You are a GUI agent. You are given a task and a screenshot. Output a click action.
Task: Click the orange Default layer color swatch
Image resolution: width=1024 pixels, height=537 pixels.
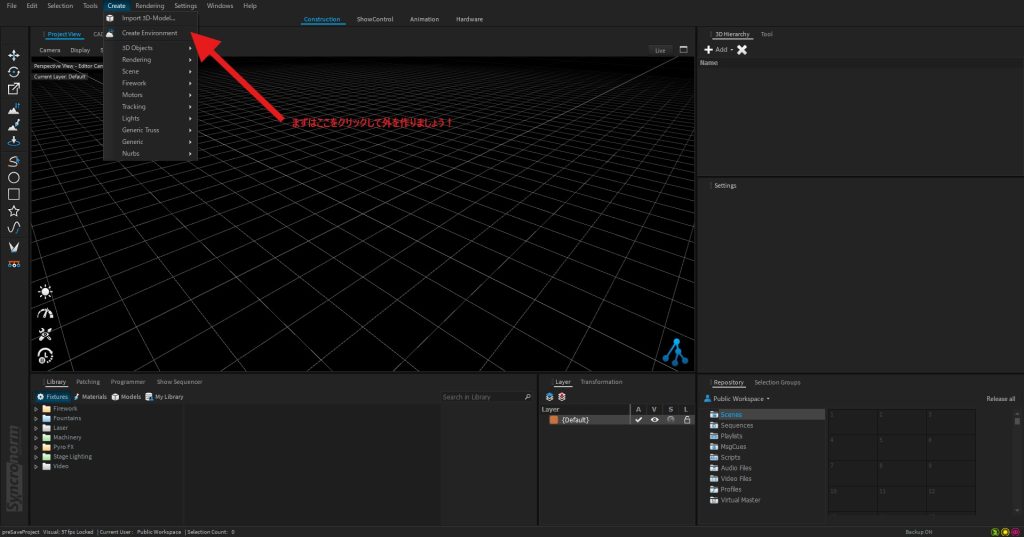click(553, 420)
